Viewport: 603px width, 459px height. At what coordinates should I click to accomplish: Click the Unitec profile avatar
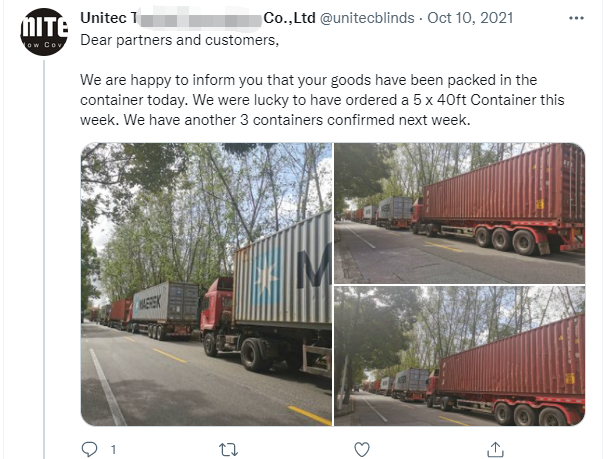(x=43, y=31)
